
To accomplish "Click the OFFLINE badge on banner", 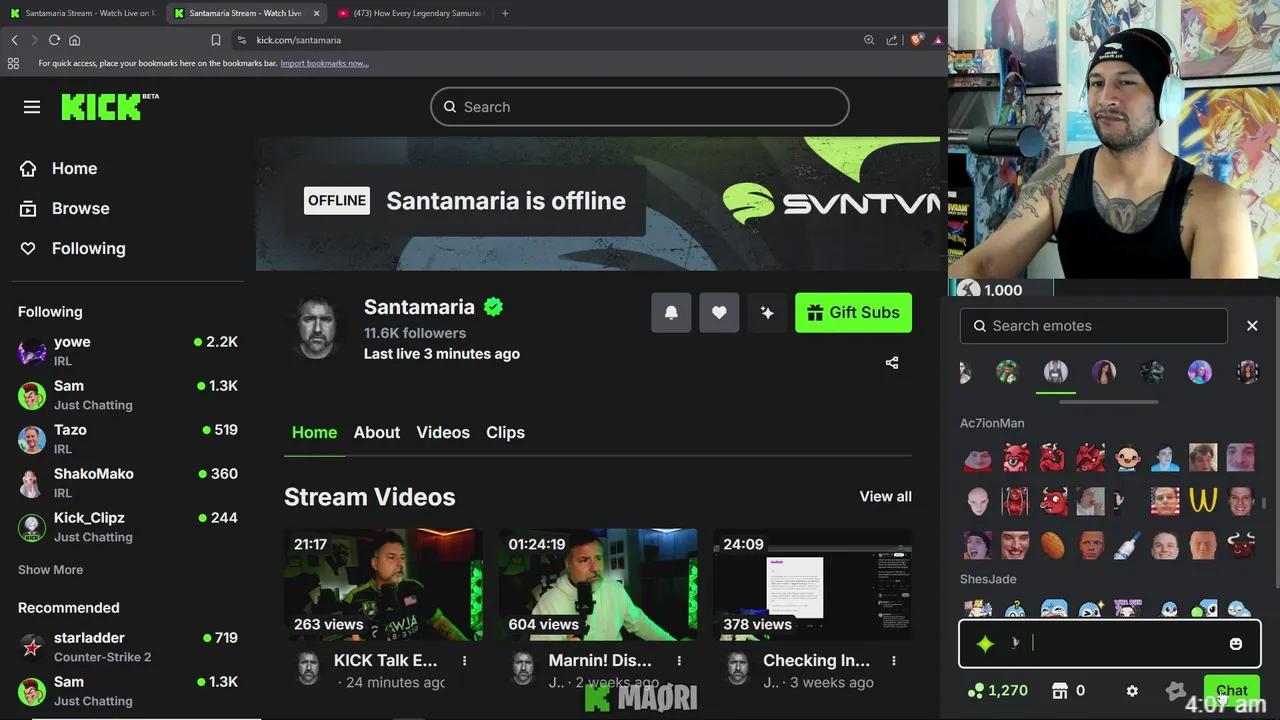I will [337, 201].
